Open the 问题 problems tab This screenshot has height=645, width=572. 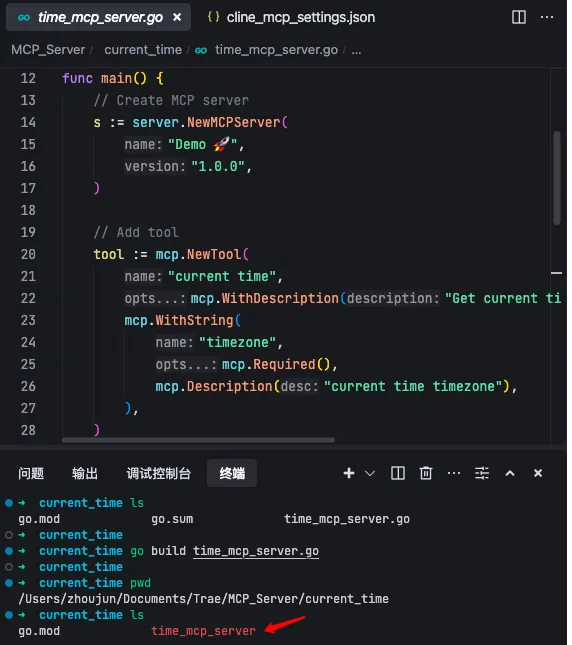pos(31,473)
